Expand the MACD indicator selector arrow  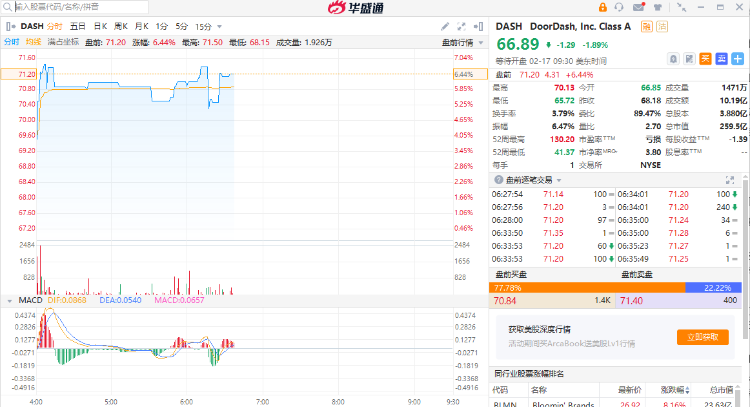pyautogui.click(x=9, y=300)
